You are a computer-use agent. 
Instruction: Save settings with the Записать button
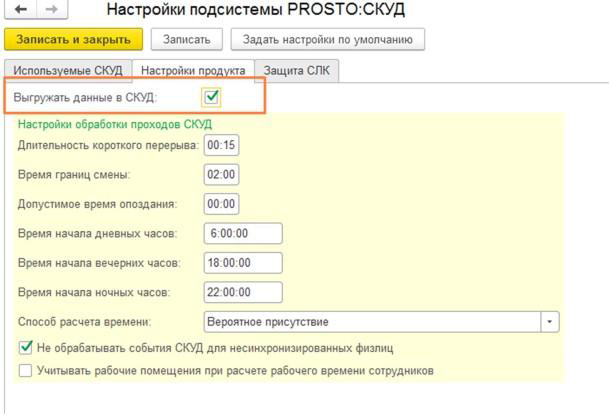186,40
